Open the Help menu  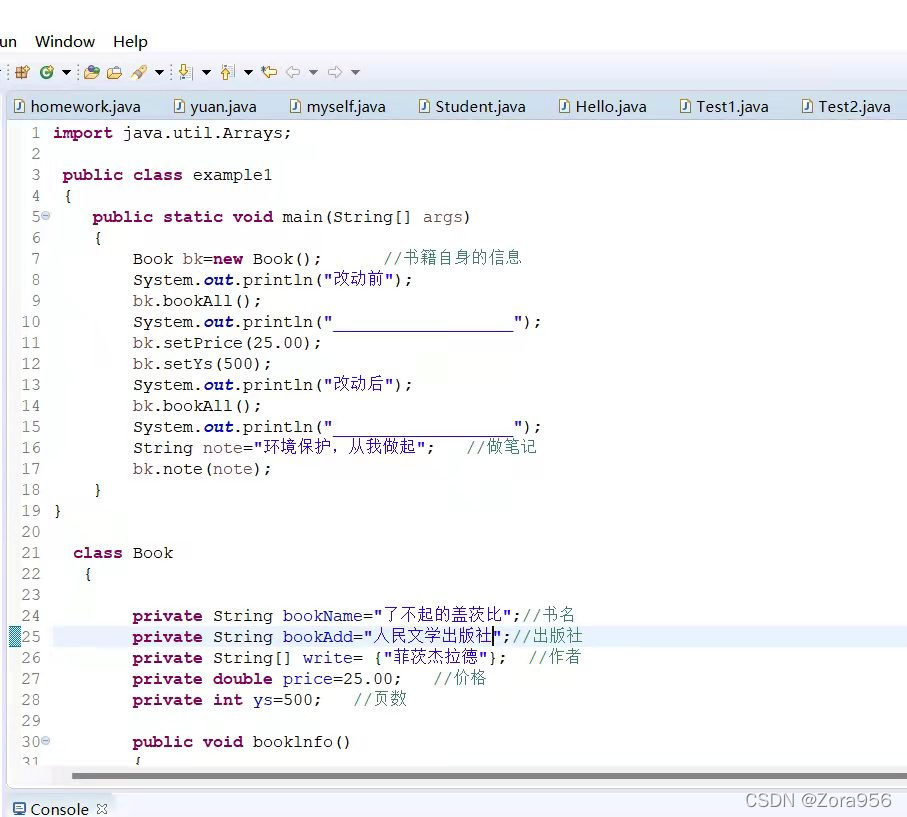click(x=130, y=42)
